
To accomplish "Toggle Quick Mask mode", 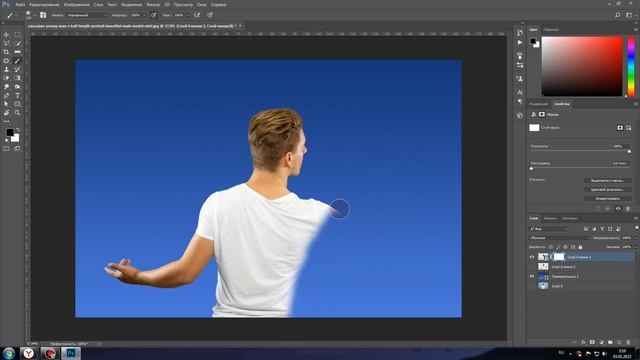I will 6,149.
